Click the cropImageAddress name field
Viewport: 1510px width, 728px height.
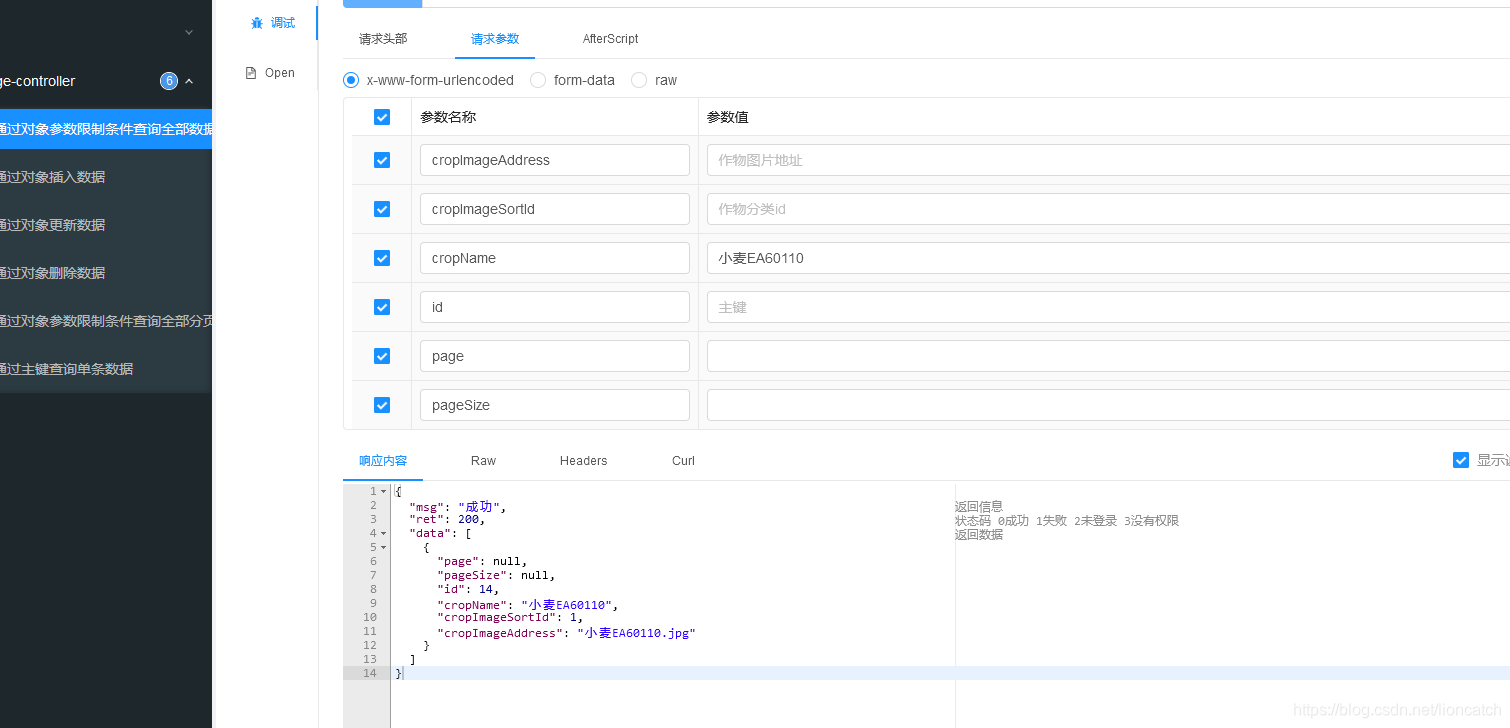click(555, 160)
